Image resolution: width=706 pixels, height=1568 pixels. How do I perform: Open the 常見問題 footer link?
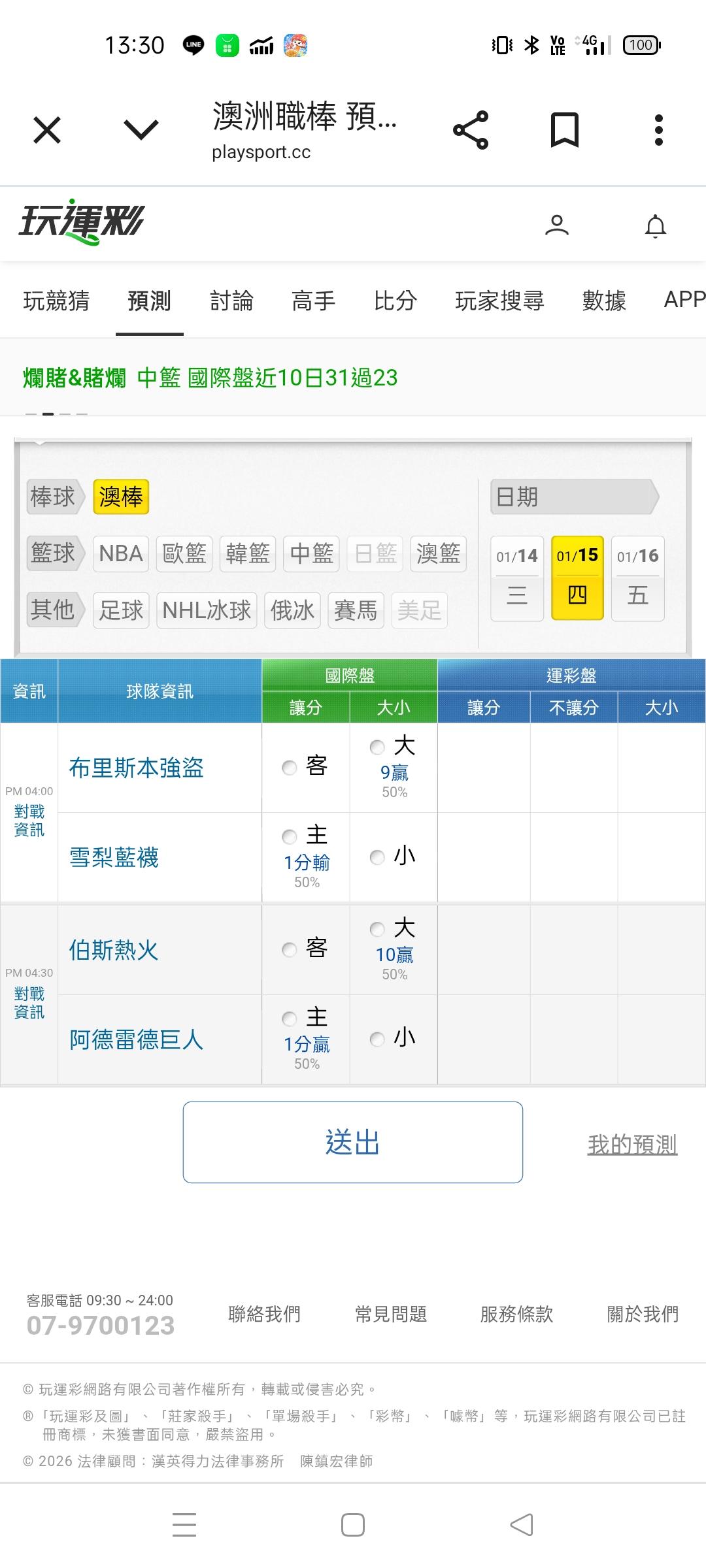click(391, 1314)
